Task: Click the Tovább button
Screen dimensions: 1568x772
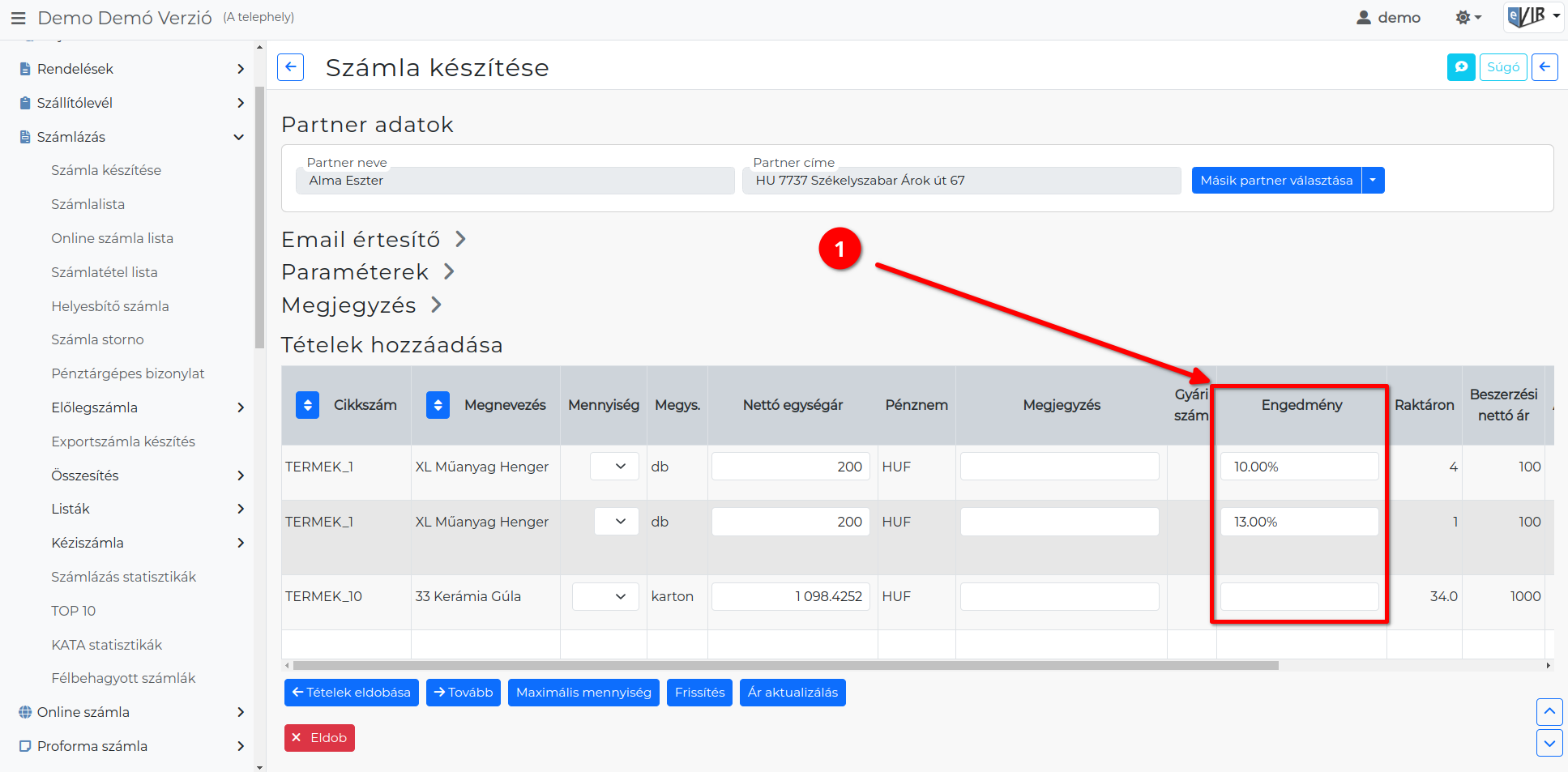Action: coord(464,693)
